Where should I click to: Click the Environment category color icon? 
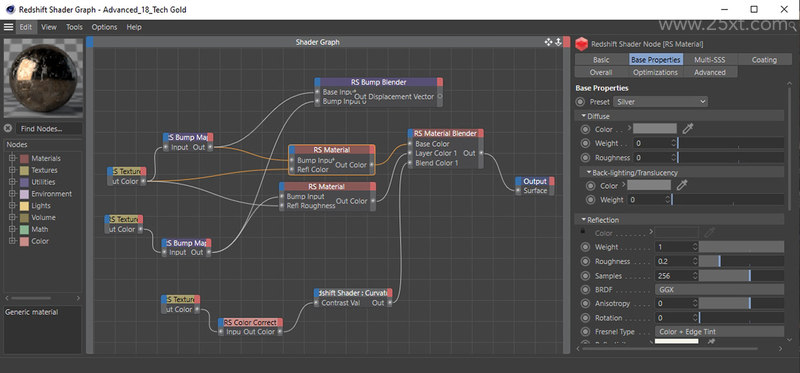(x=24, y=194)
